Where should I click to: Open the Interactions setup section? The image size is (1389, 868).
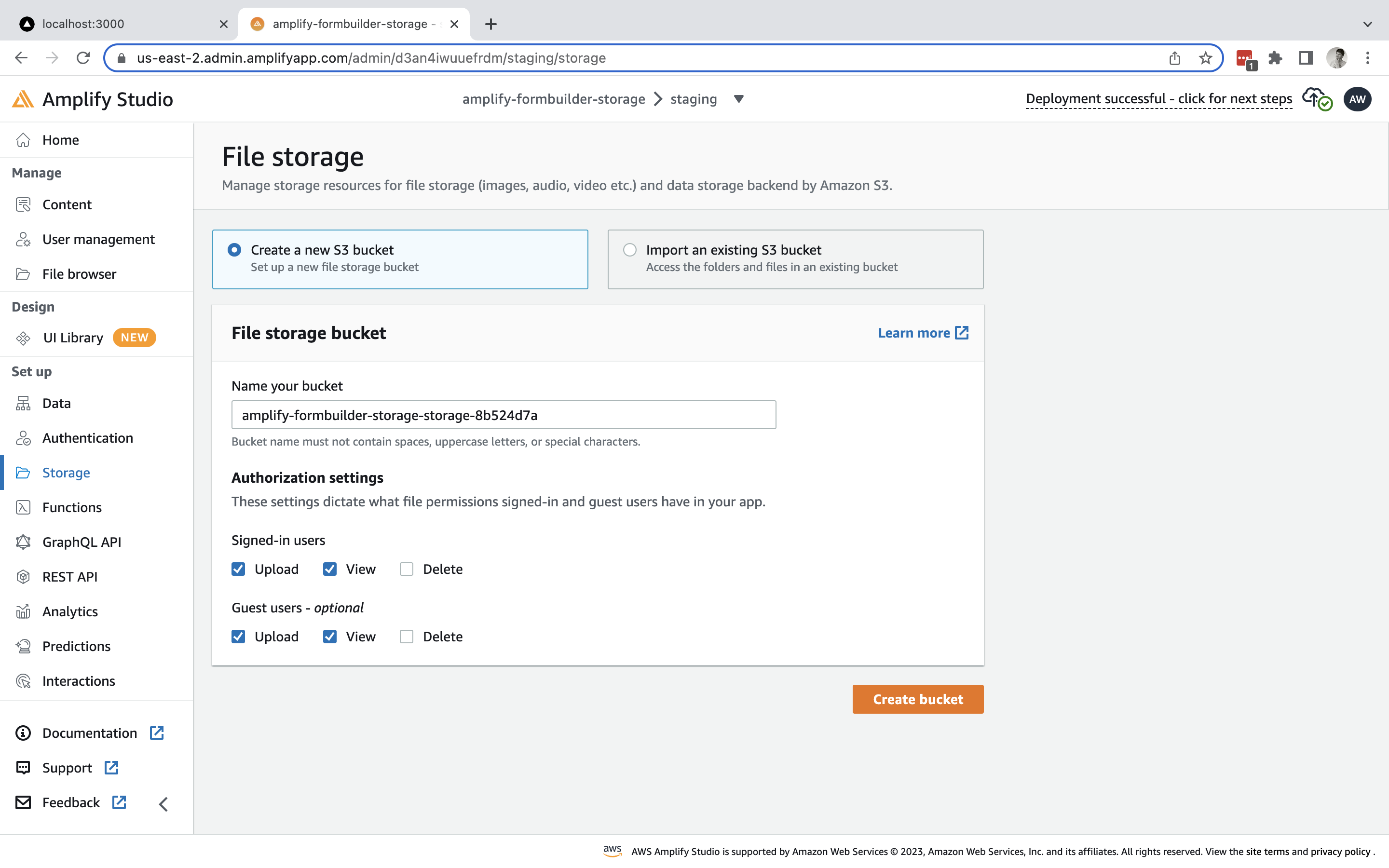(78, 681)
